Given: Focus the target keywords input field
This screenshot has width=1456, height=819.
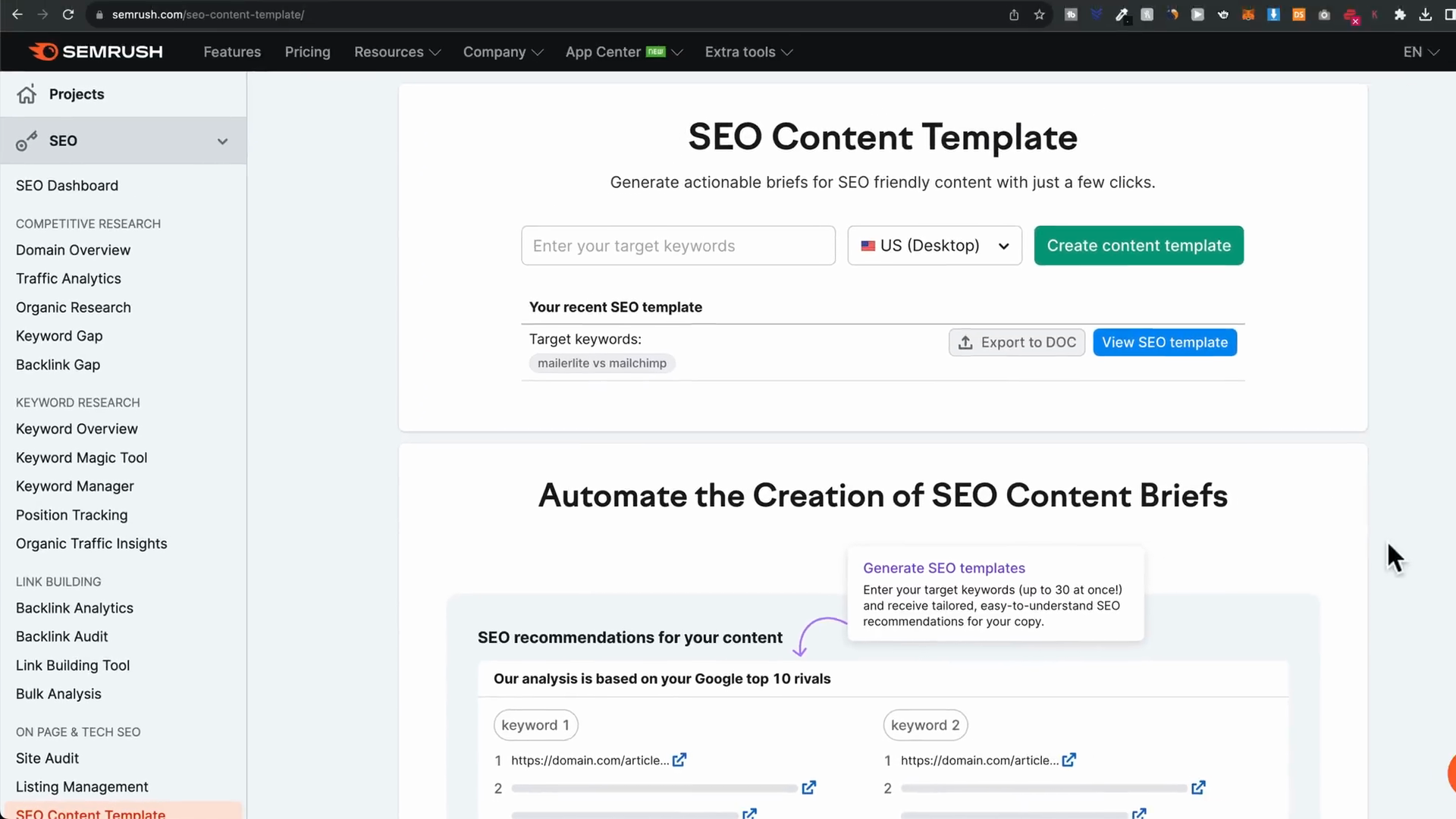Looking at the screenshot, I should click(678, 246).
